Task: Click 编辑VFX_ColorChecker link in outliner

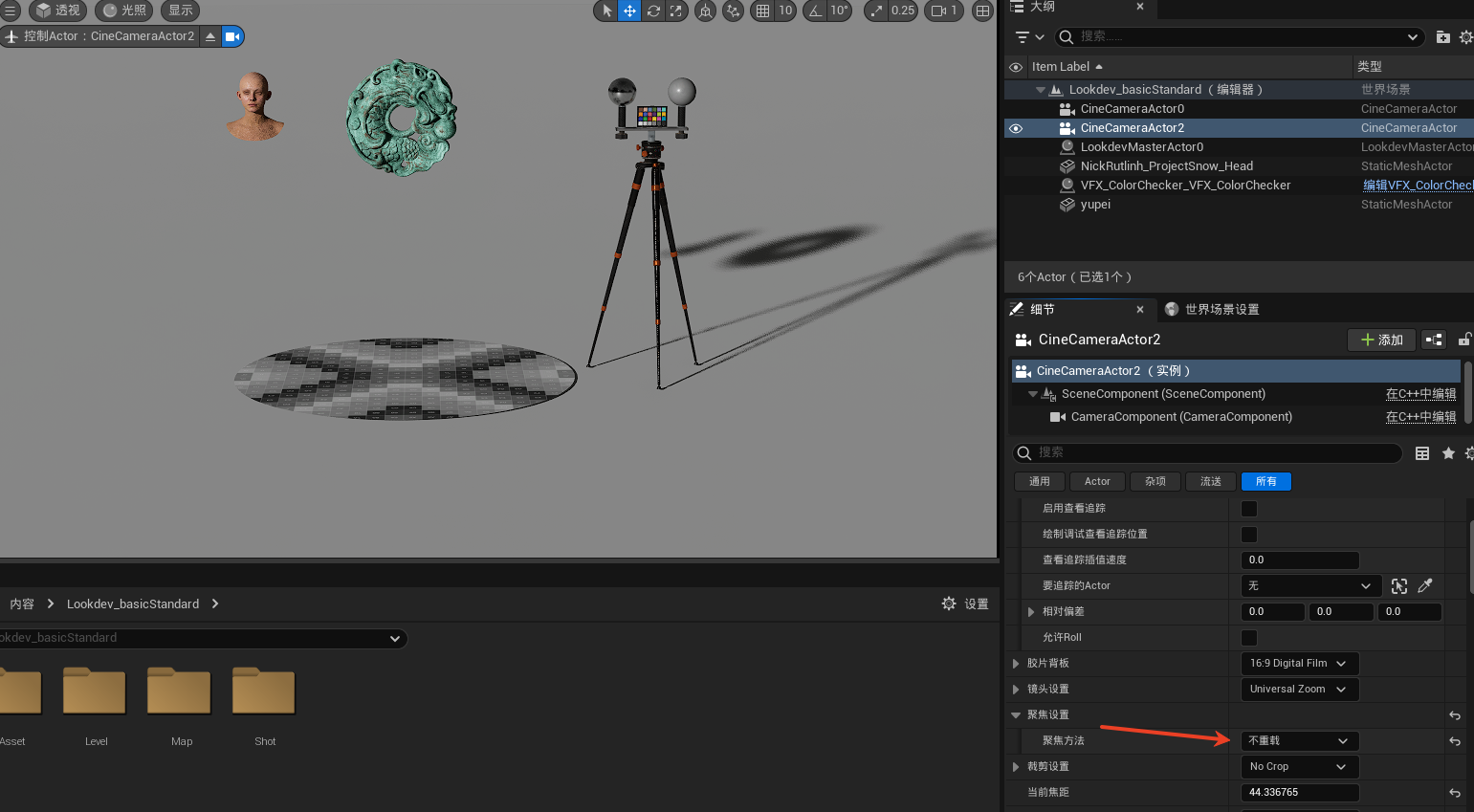Action: [1417, 186]
